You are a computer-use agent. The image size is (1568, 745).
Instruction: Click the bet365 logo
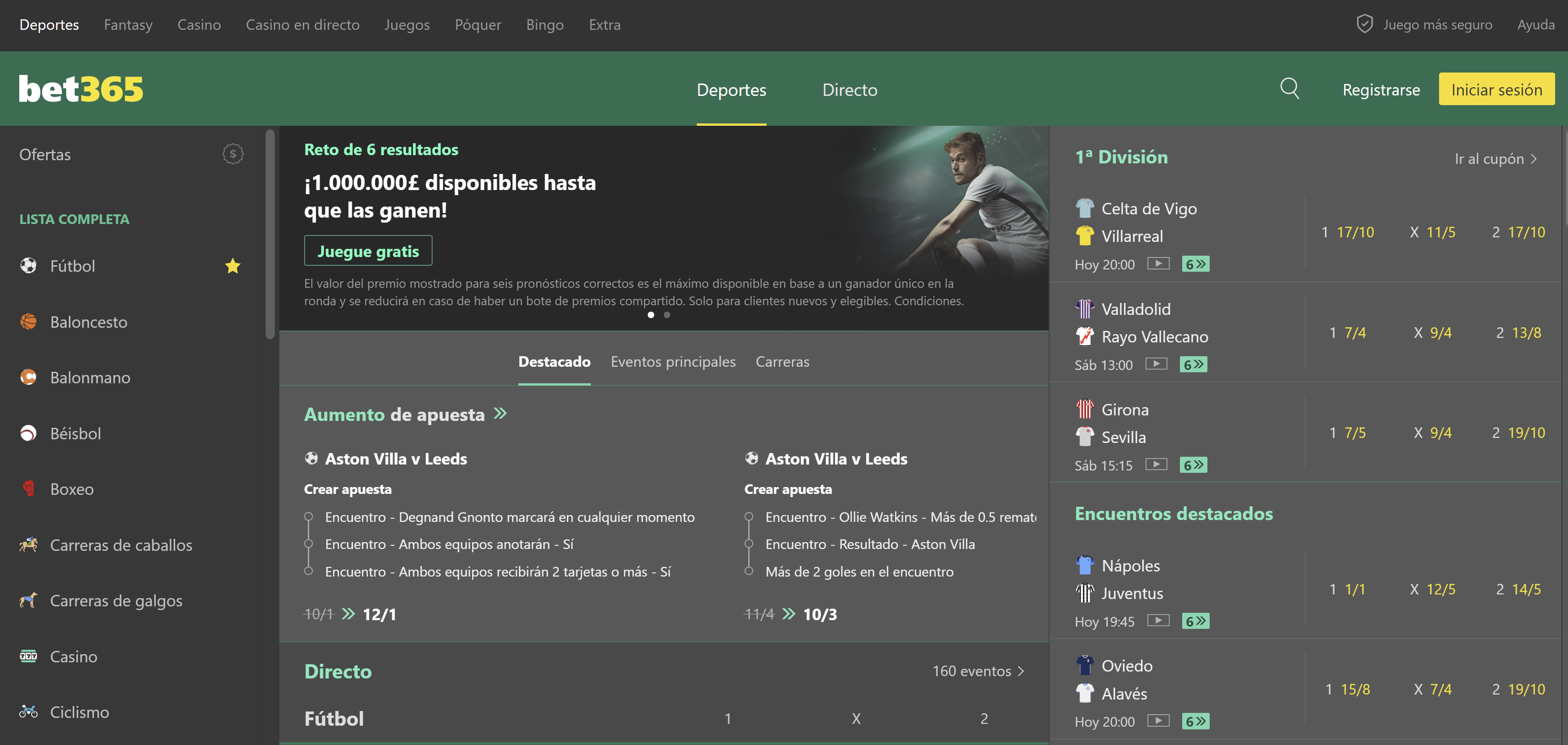tap(81, 89)
